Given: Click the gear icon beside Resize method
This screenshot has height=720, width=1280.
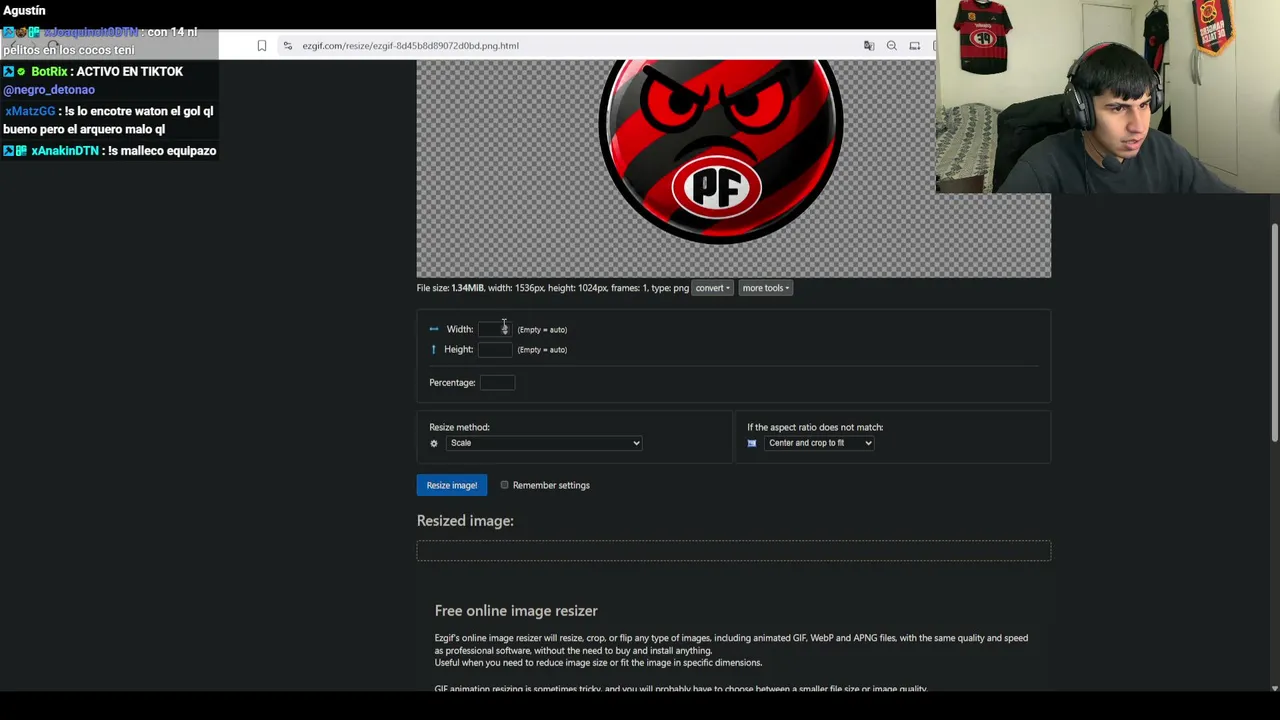Looking at the screenshot, I should [x=434, y=443].
